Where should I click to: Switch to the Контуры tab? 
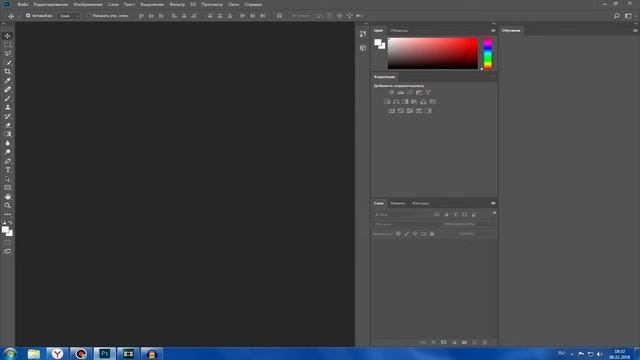tap(420, 203)
